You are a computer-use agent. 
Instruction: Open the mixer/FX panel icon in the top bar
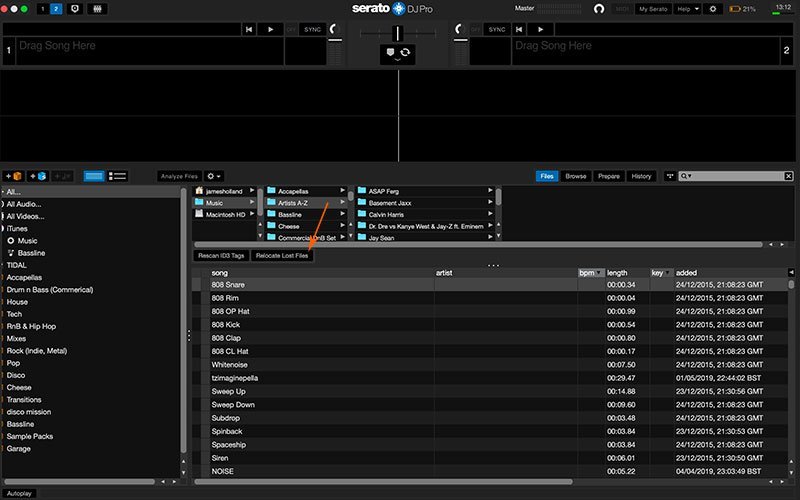[97, 9]
